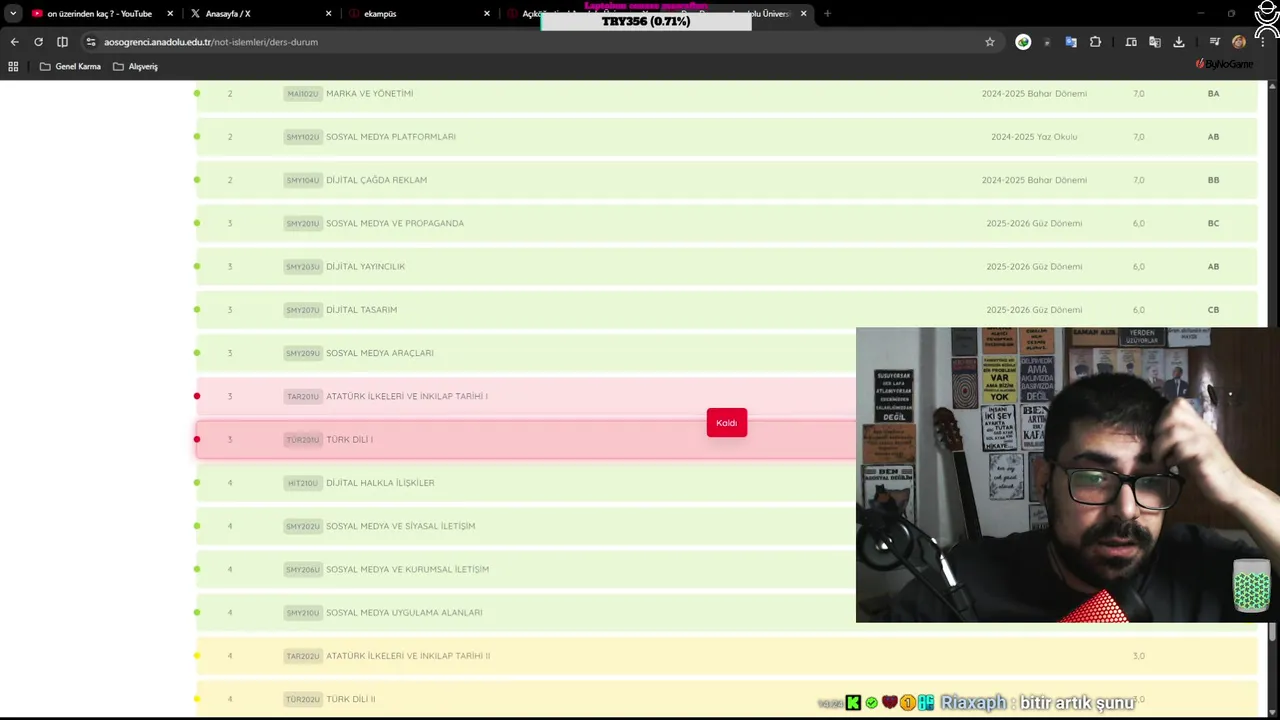Click the green status dot of DİJİTAL YAYINCILIK

pyautogui.click(x=197, y=266)
